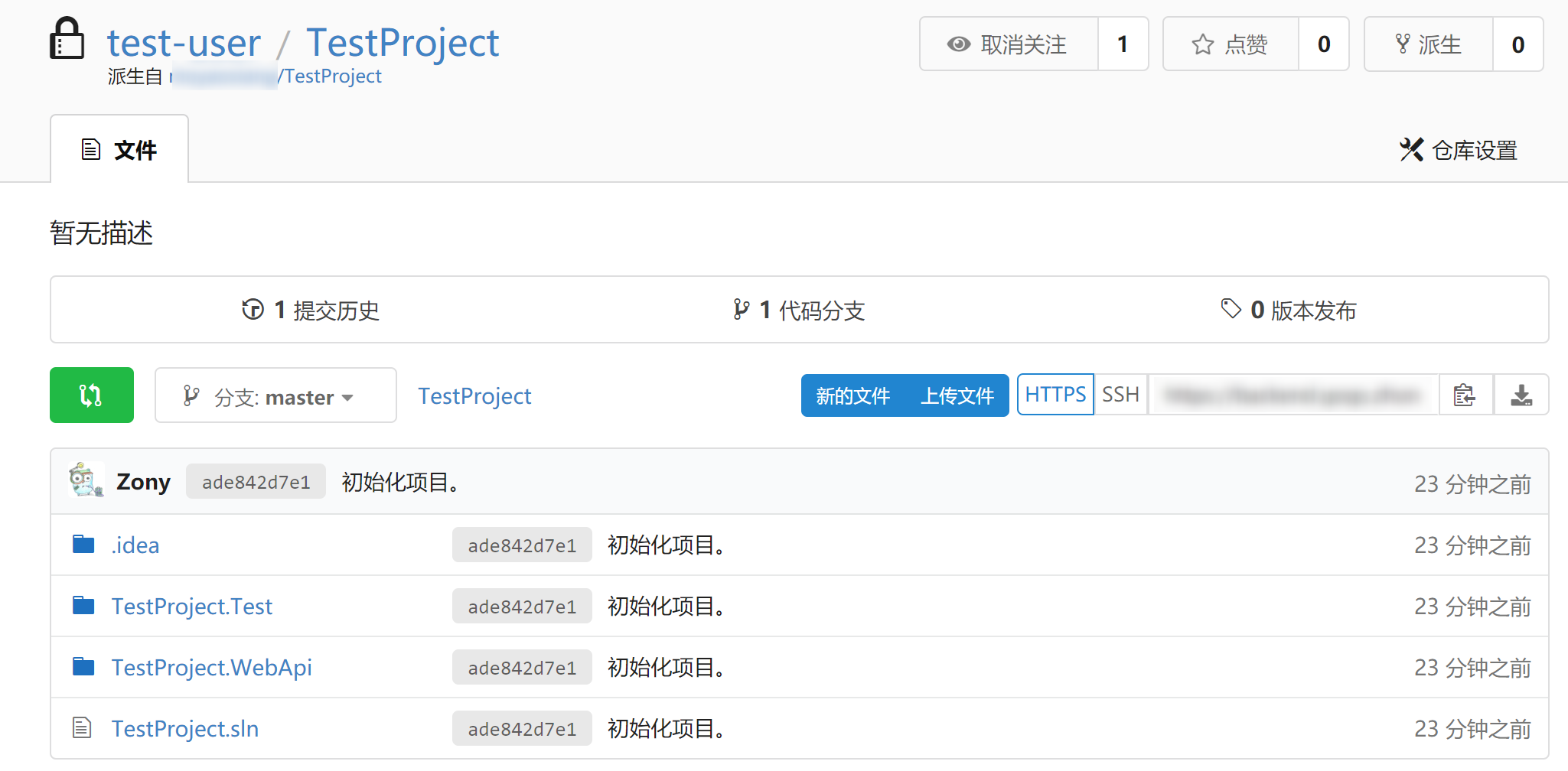Image resolution: width=1568 pixels, height=771 pixels.
Task: Open 仓库设置 repository settings
Action: [x=1459, y=150]
